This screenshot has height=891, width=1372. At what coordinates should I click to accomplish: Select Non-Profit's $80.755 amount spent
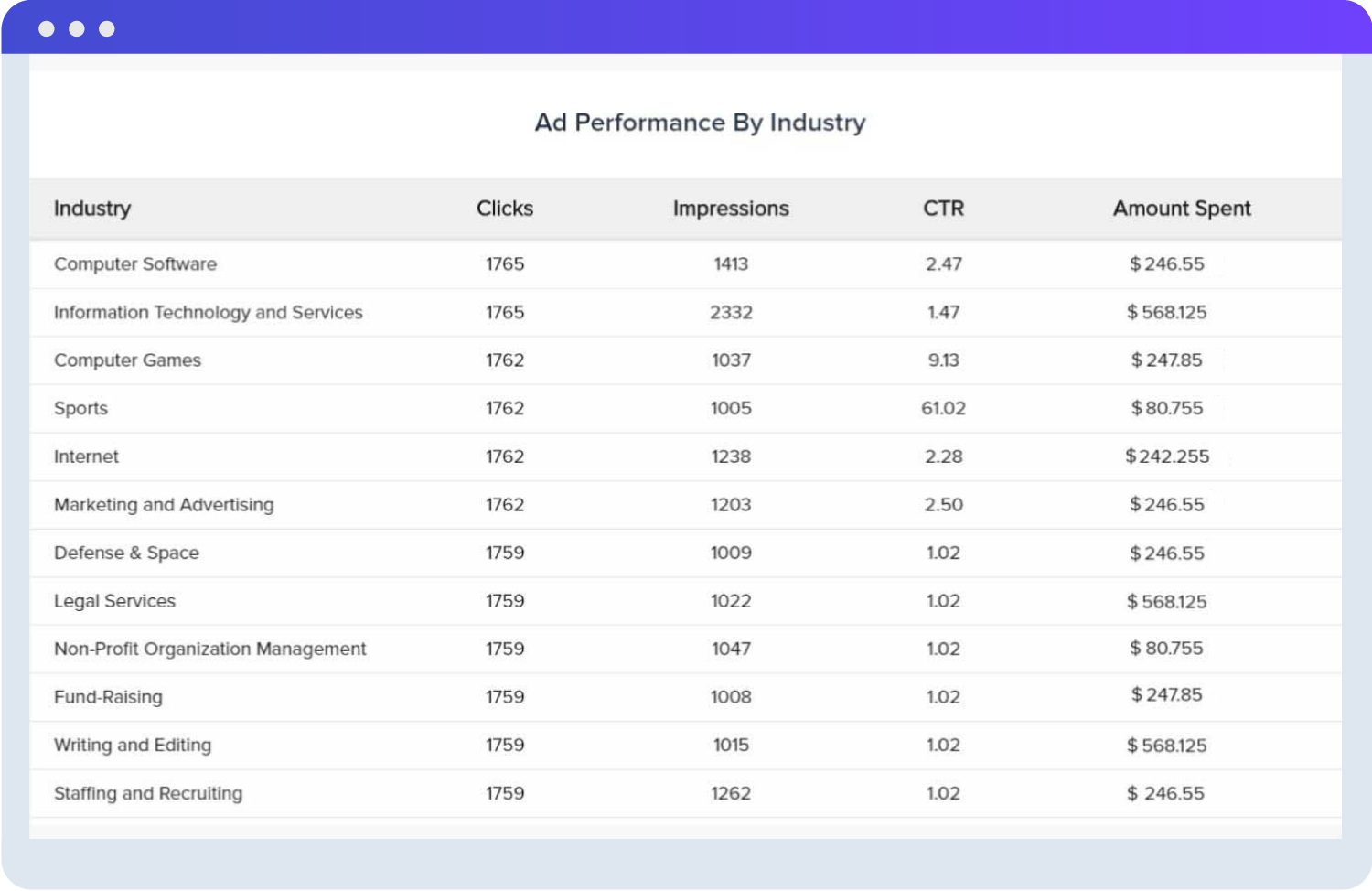pyautogui.click(x=1167, y=649)
